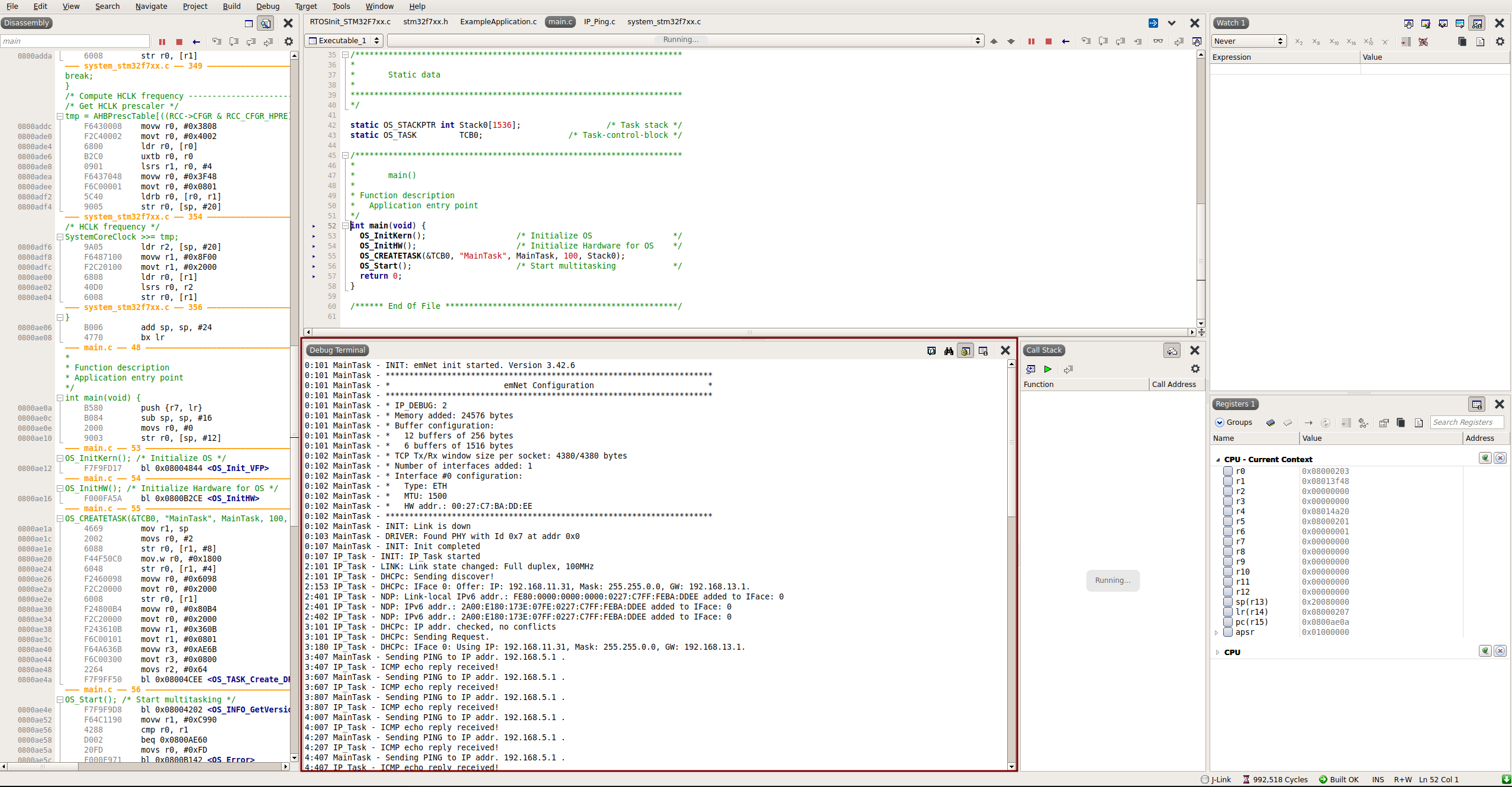Click the red stop button in the Disassembly toolbar

point(179,42)
